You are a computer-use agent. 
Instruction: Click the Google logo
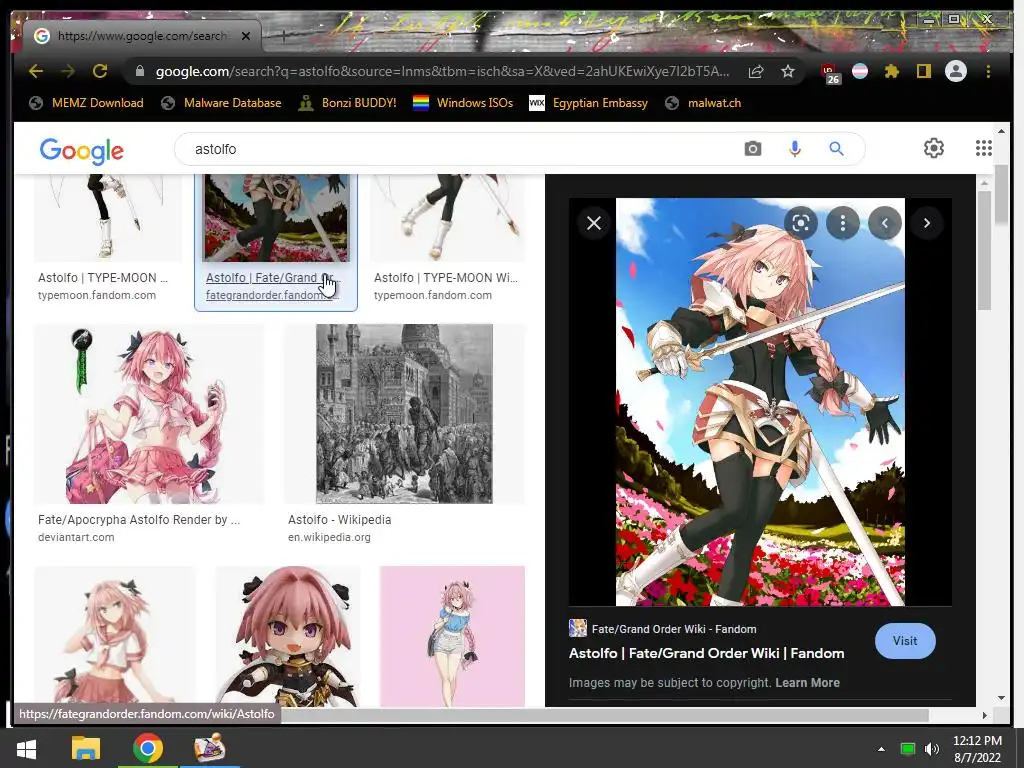pos(82,150)
